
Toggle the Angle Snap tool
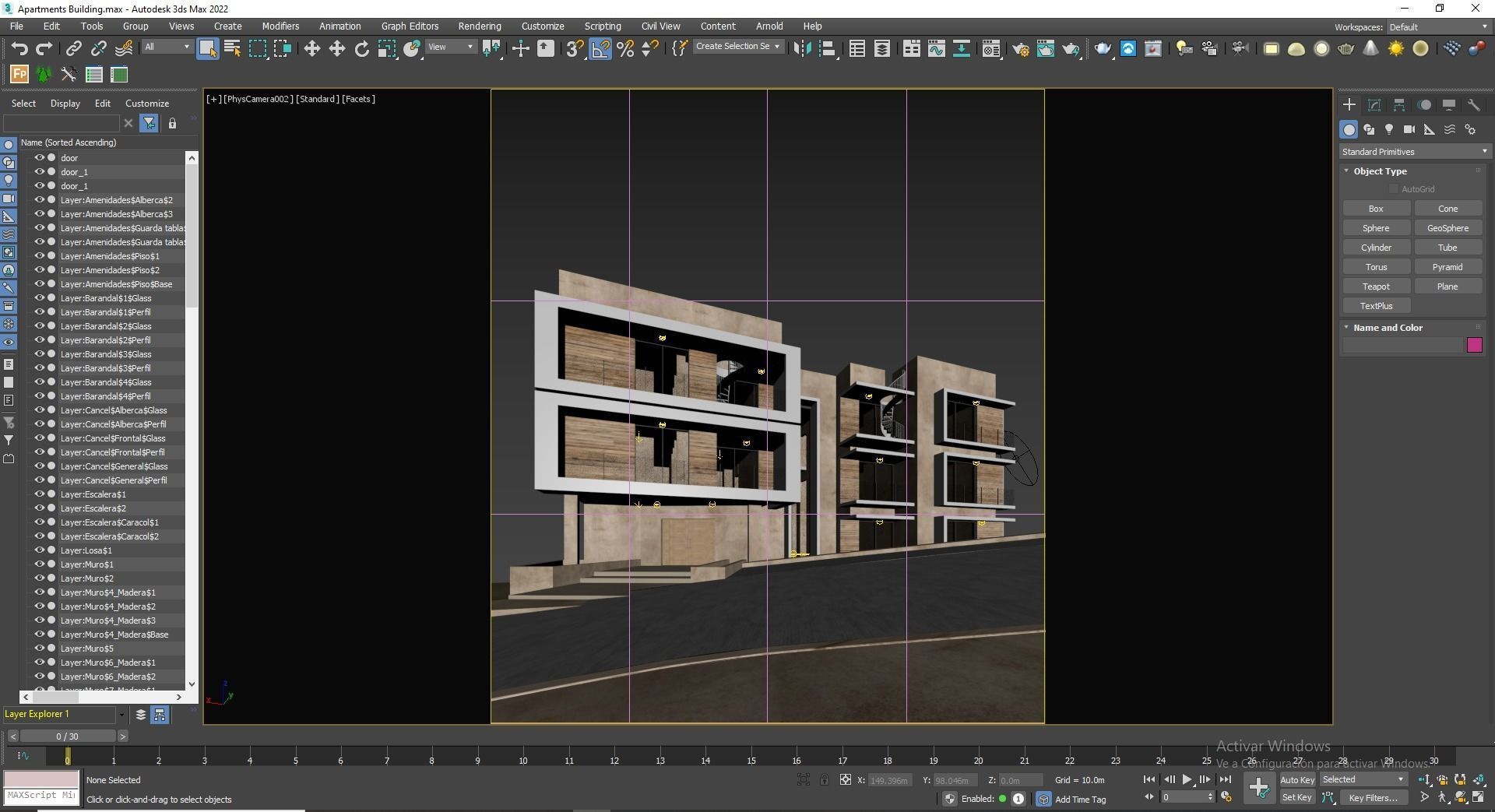click(x=600, y=48)
